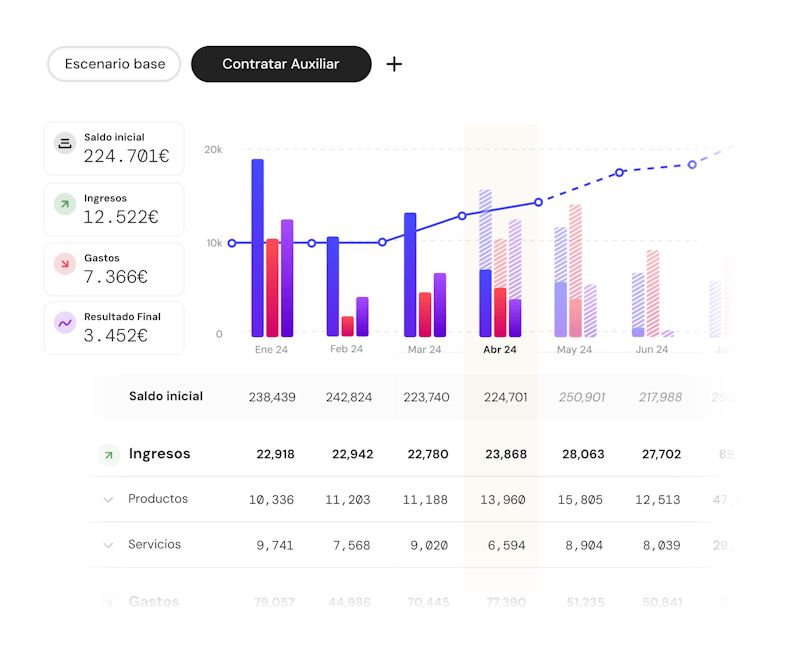Select the Contratar Auxiliar scenario tab
800x670 pixels.
[281, 64]
